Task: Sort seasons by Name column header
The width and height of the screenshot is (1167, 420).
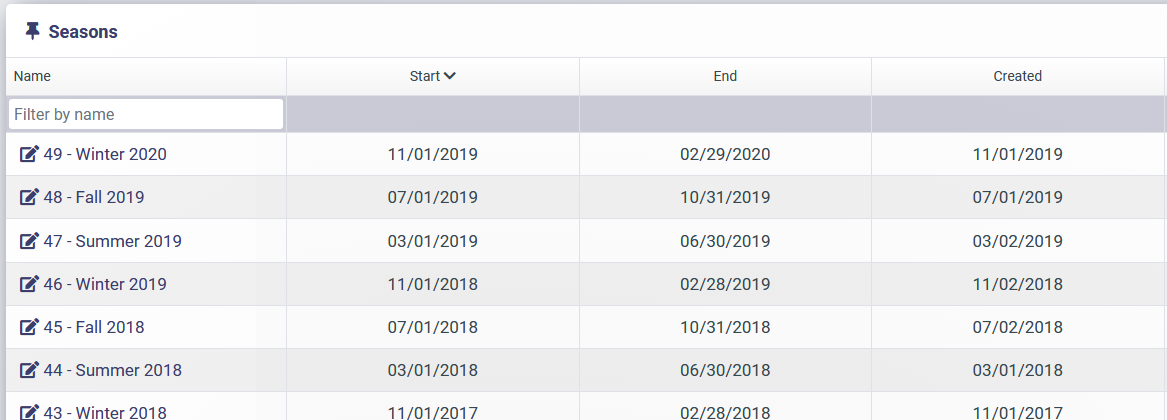Action: tap(32, 76)
